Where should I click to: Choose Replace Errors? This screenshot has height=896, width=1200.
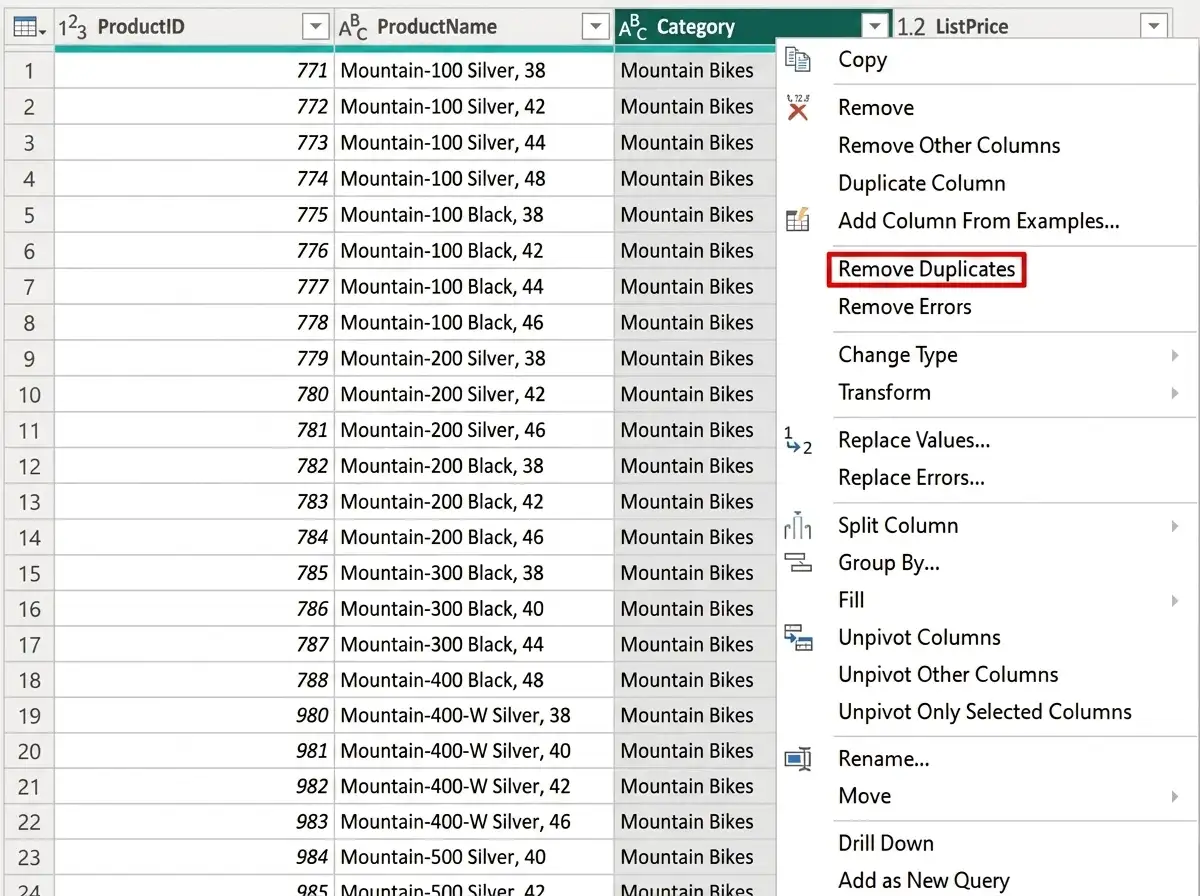tap(911, 478)
